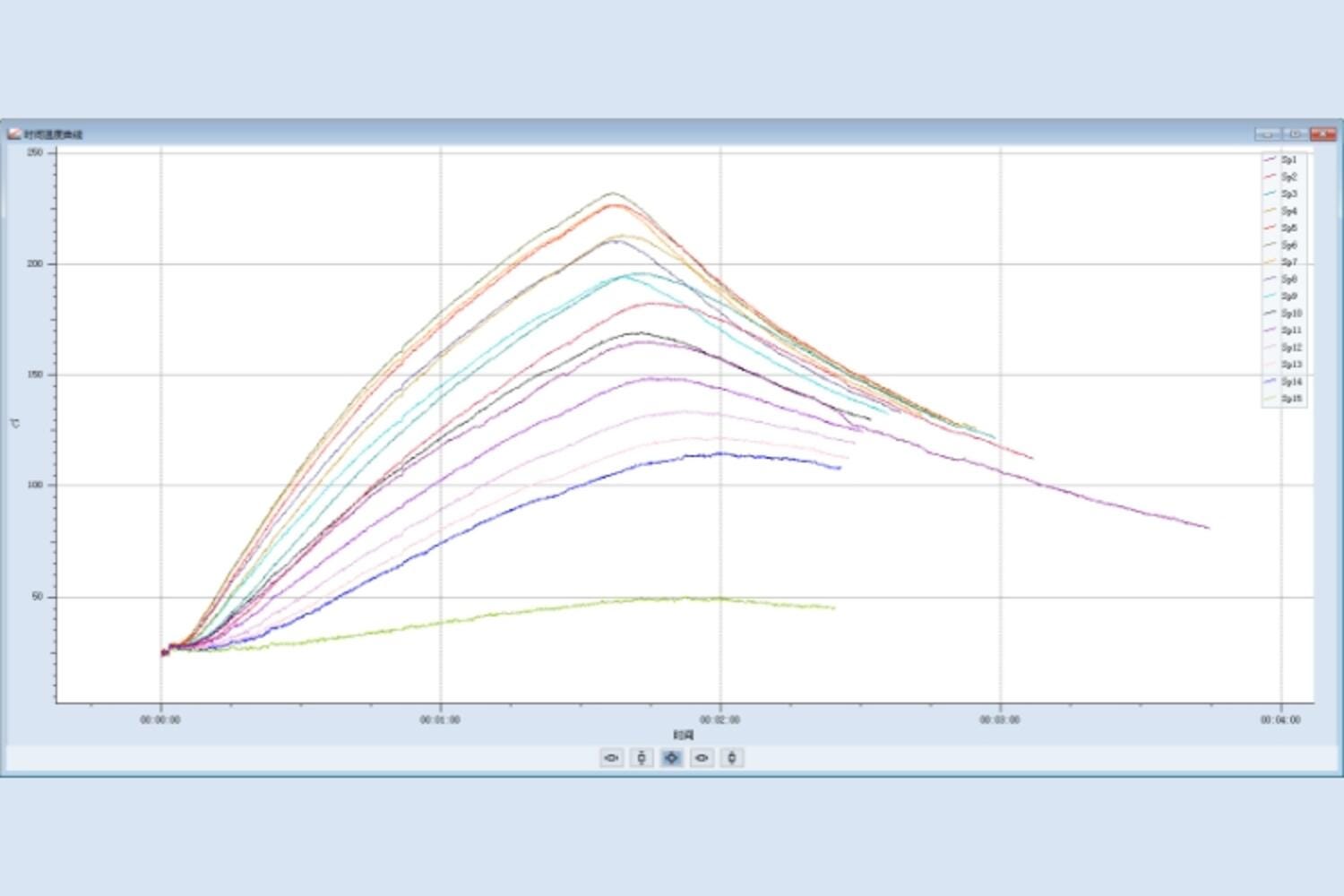Click the window title text 时间温度曲线
Image resolution: width=1344 pixels, height=896 pixels.
coord(54,134)
